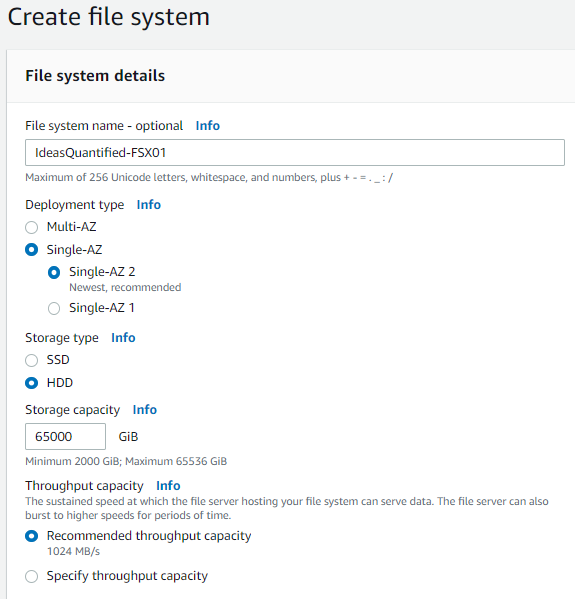Screen dimensions: 575x599
Task: Select the Single-AZ 2 radio button
Action: click(x=54, y=272)
